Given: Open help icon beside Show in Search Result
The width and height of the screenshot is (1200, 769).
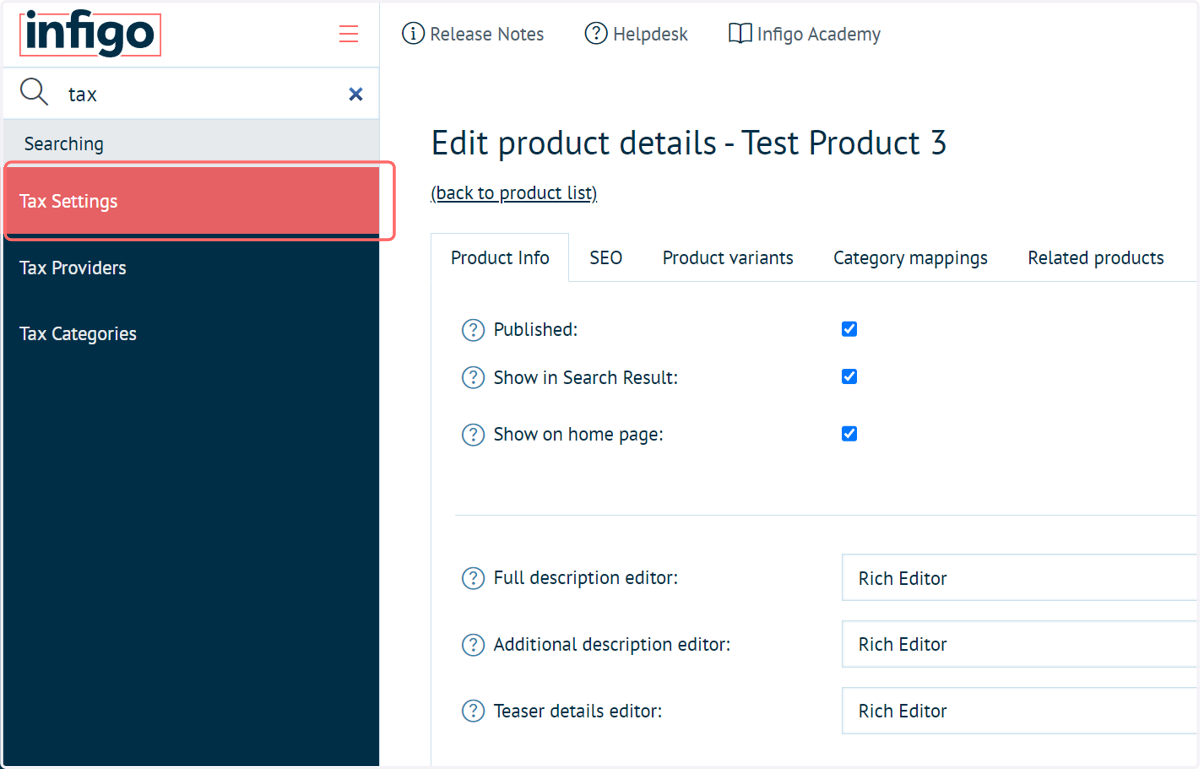Looking at the screenshot, I should pyautogui.click(x=473, y=378).
